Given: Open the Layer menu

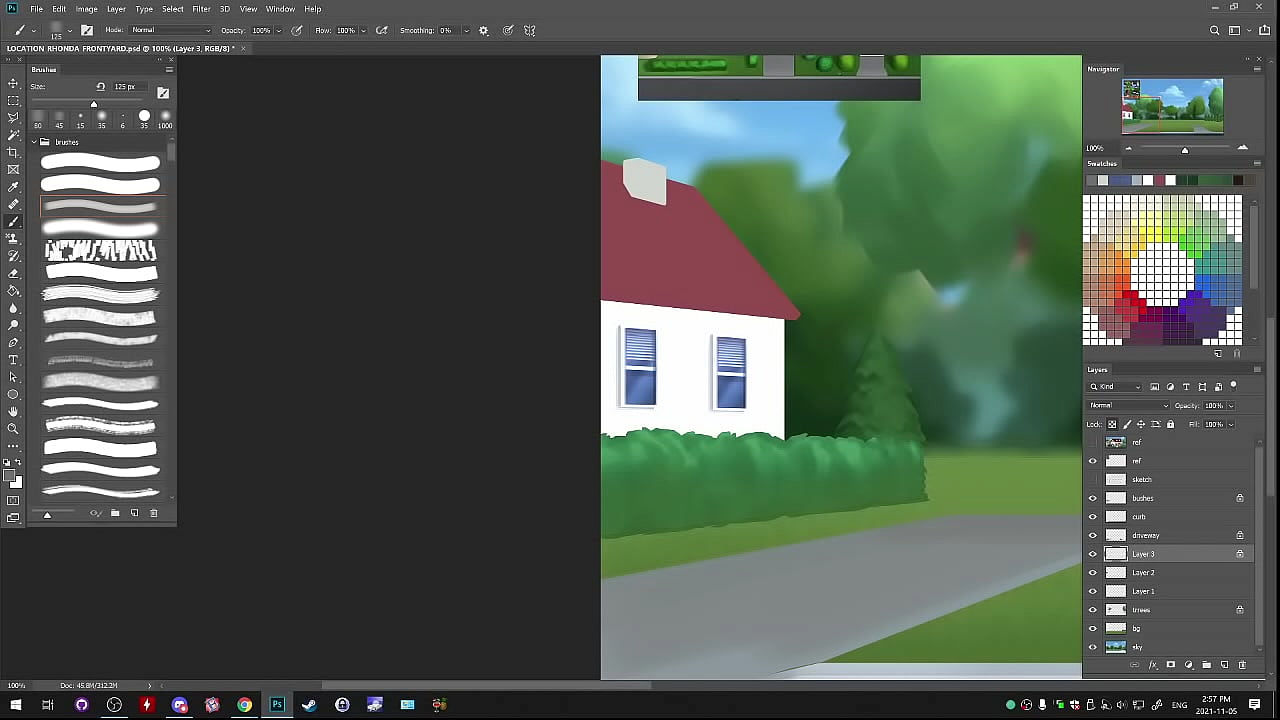Looking at the screenshot, I should click(116, 9).
